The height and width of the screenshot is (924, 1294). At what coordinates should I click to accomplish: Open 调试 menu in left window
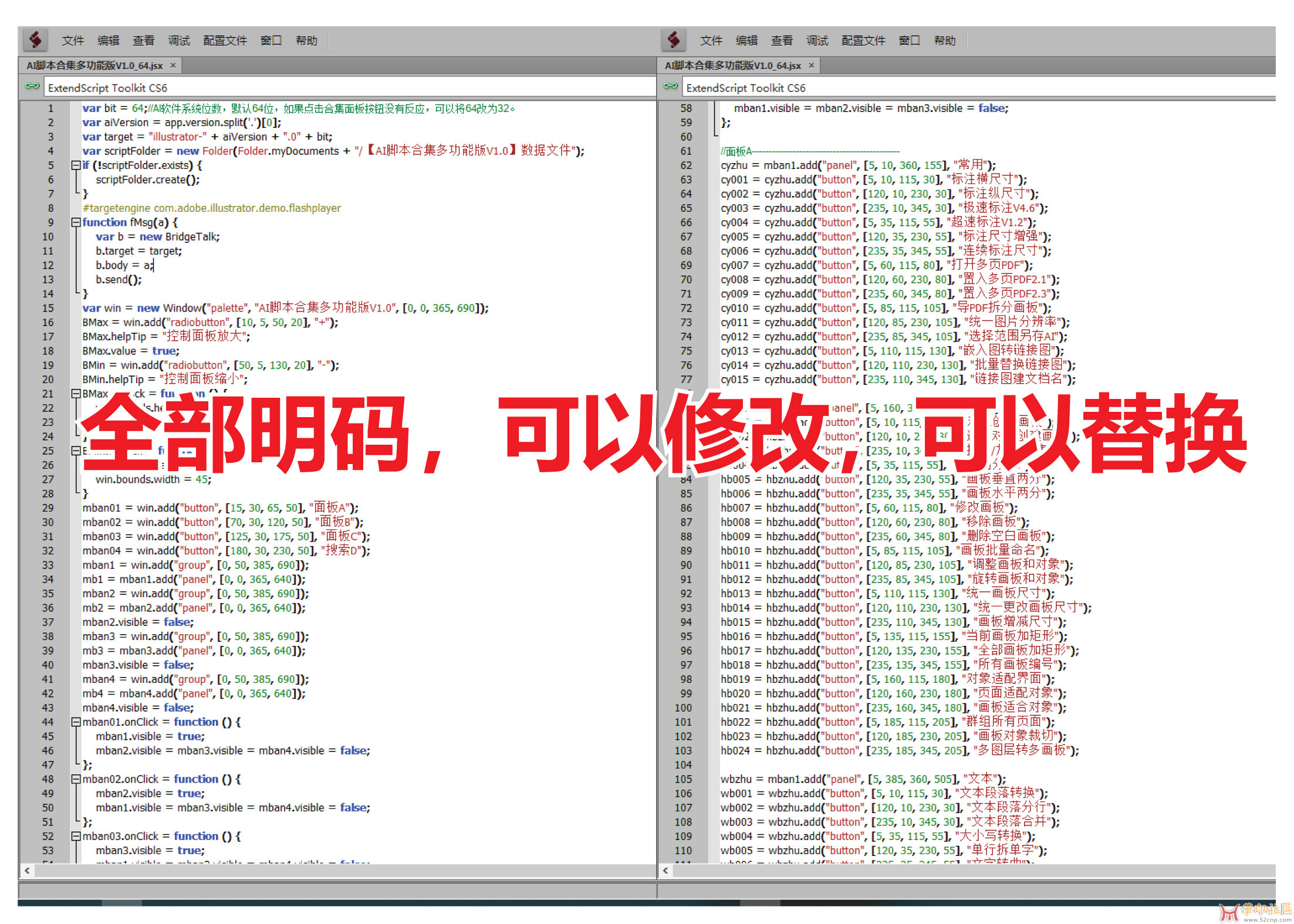[179, 40]
